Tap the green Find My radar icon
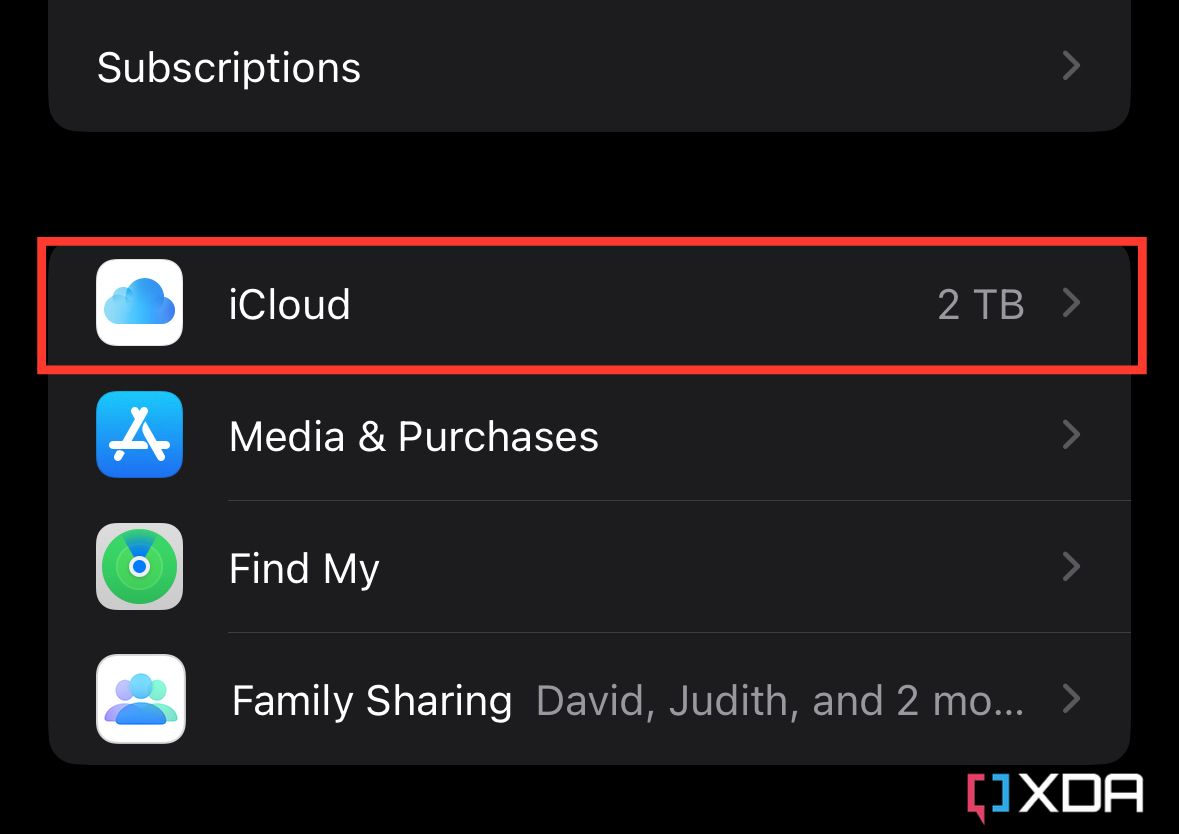This screenshot has height=834, width=1179. pos(139,567)
